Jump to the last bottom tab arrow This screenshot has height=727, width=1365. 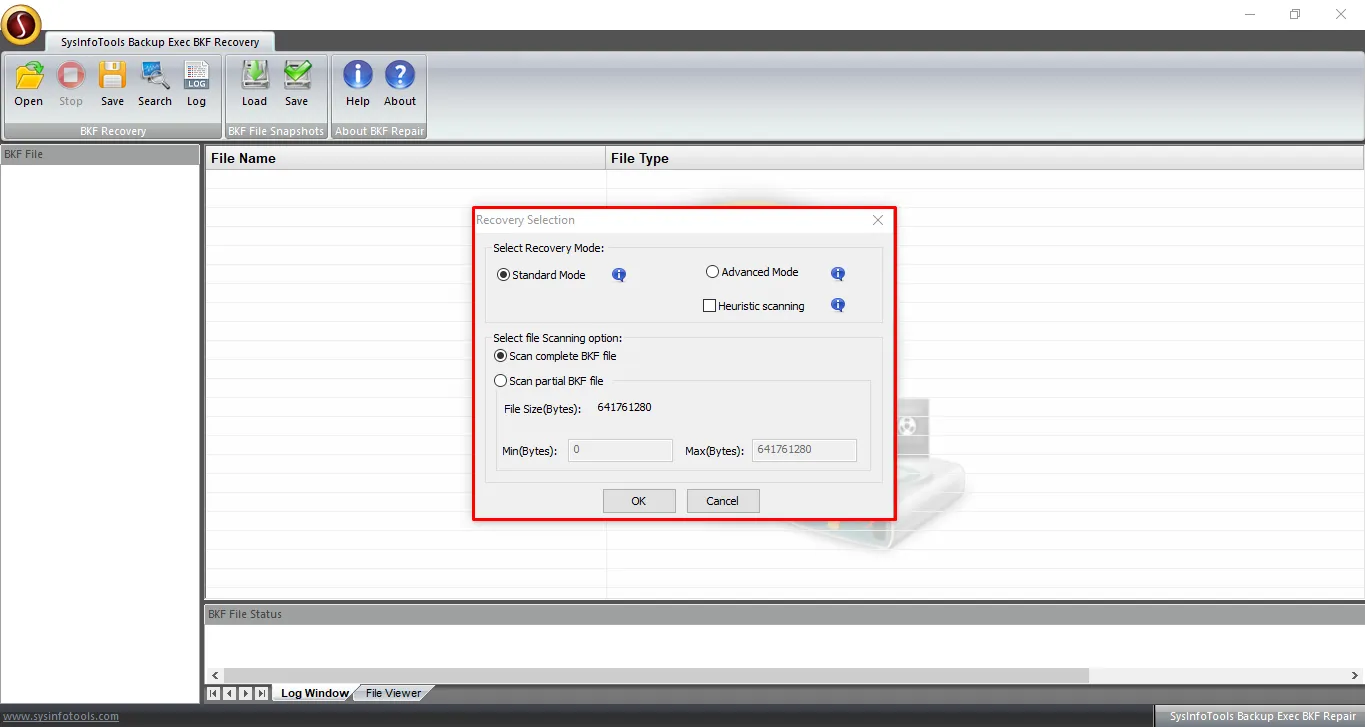pyautogui.click(x=261, y=693)
